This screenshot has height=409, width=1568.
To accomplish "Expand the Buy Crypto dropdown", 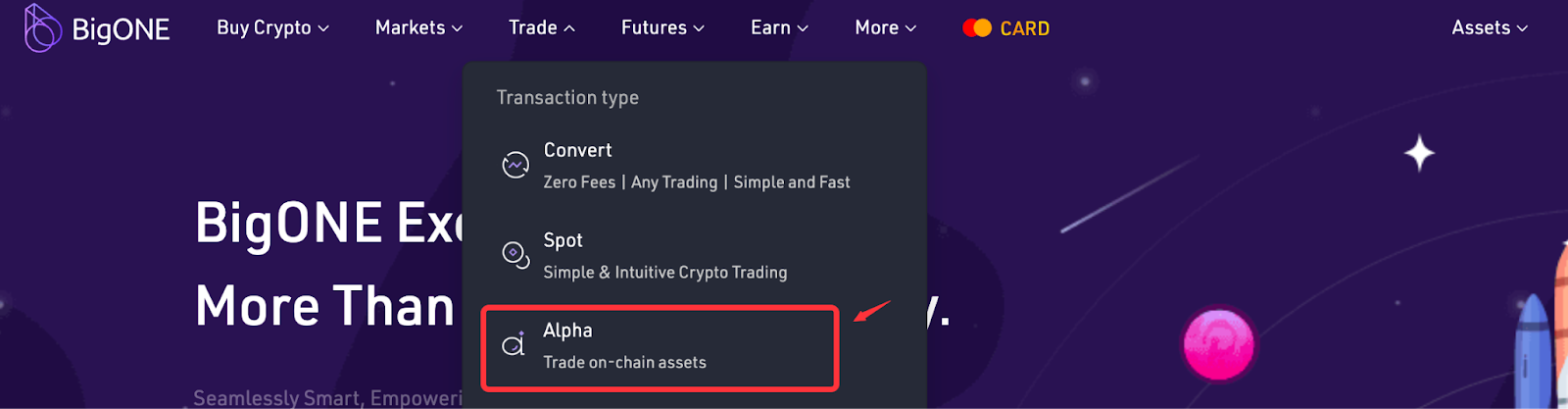I will (272, 28).
